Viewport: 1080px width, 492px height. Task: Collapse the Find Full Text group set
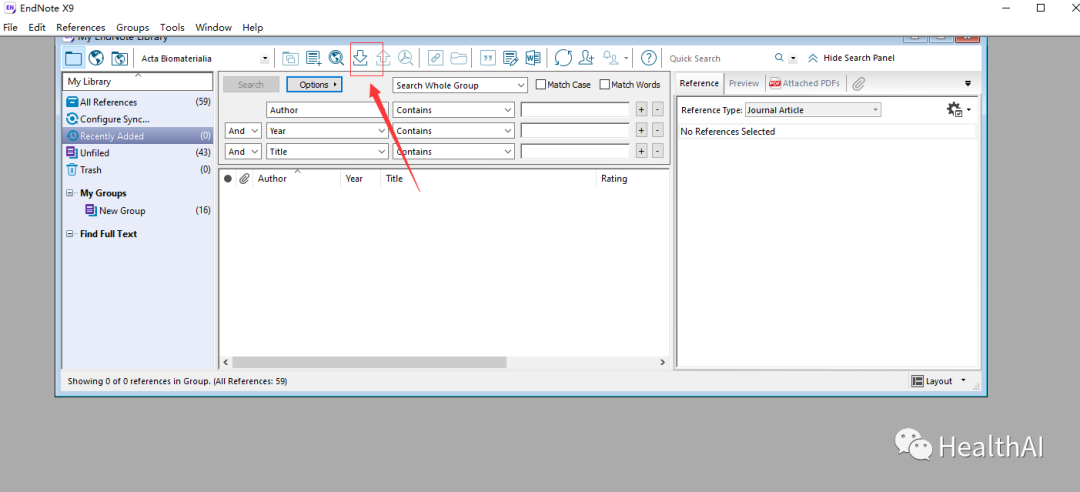point(70,234)
